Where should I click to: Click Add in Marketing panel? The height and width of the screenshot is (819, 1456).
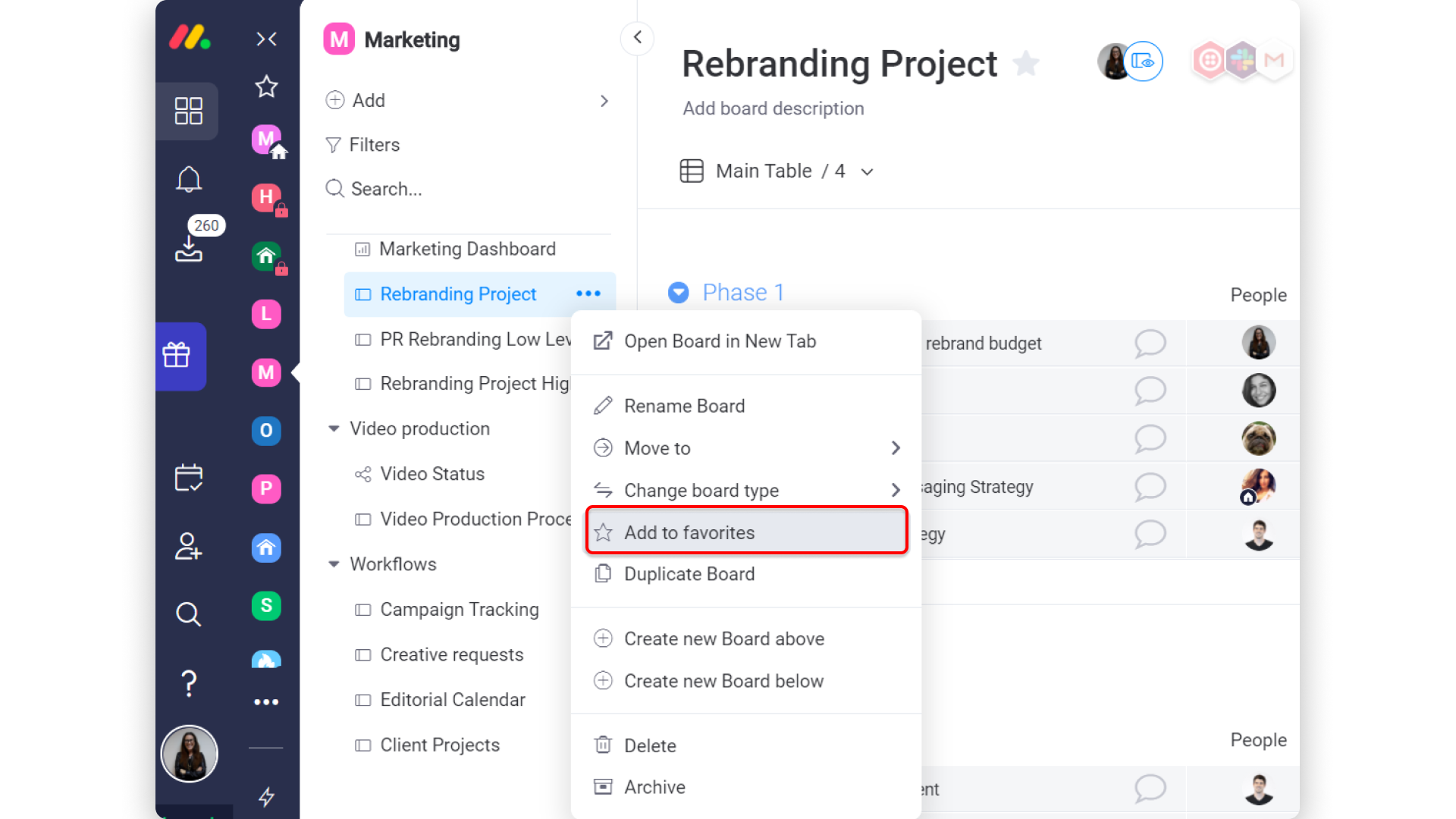pos(369,101)
